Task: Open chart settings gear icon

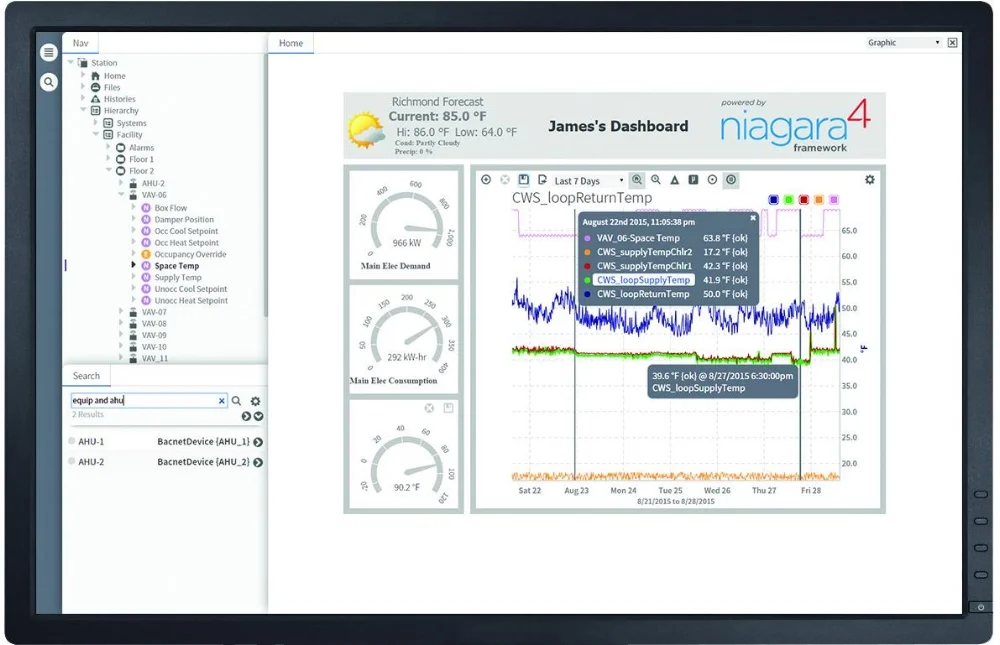Action: [869, 180]
